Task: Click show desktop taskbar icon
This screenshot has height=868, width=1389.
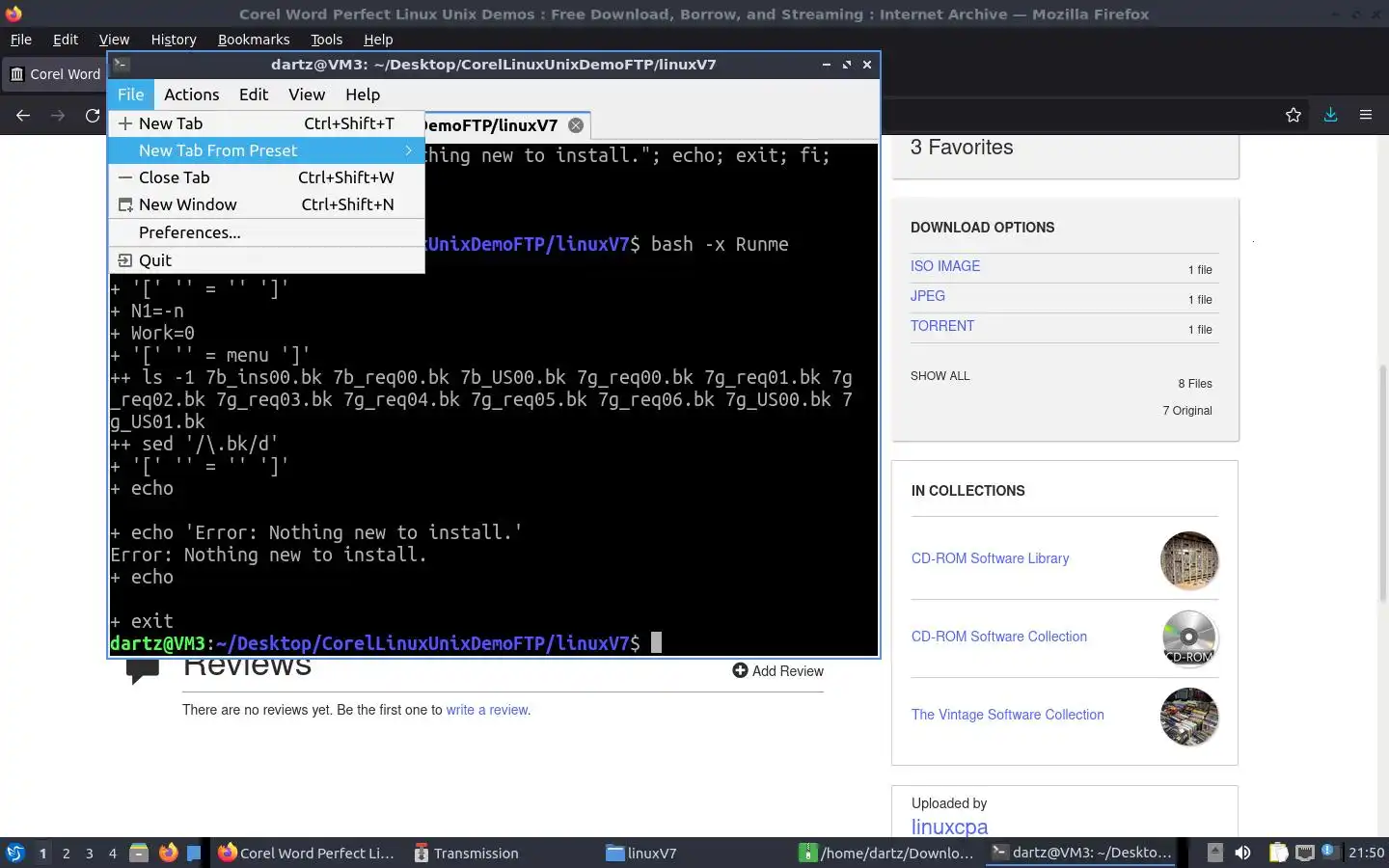Action: [x=194, y=853]
